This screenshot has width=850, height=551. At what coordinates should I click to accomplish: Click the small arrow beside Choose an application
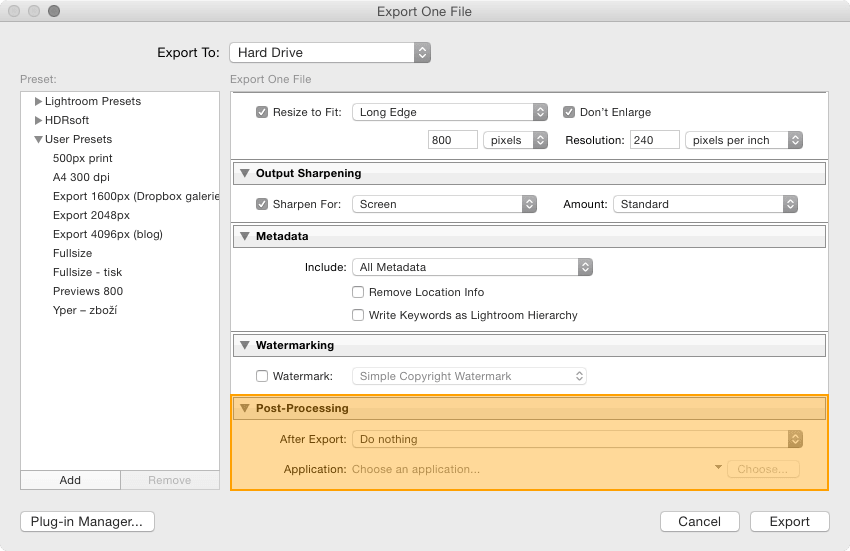(x=718, y=467)
